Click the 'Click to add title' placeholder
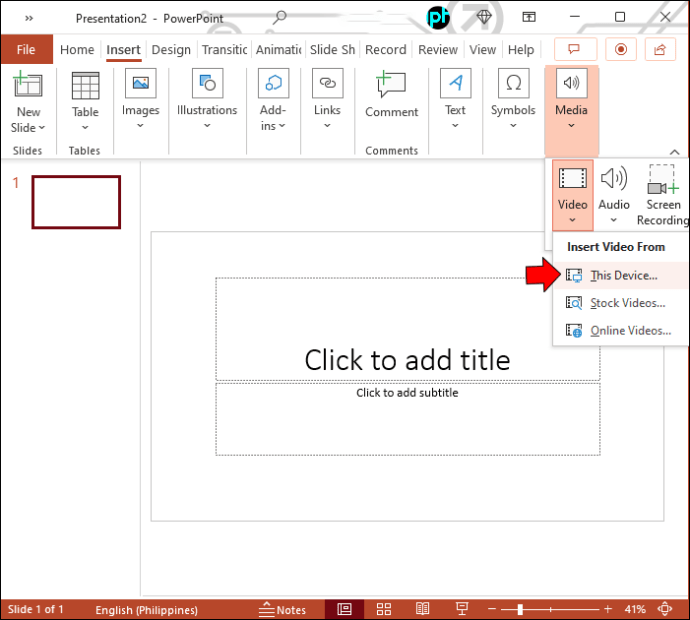The image size is (690, 620). (407, 329)
